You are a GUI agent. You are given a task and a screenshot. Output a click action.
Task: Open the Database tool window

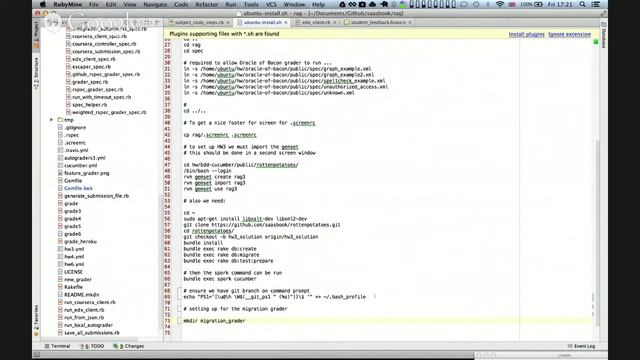click(x=603, y=36)
